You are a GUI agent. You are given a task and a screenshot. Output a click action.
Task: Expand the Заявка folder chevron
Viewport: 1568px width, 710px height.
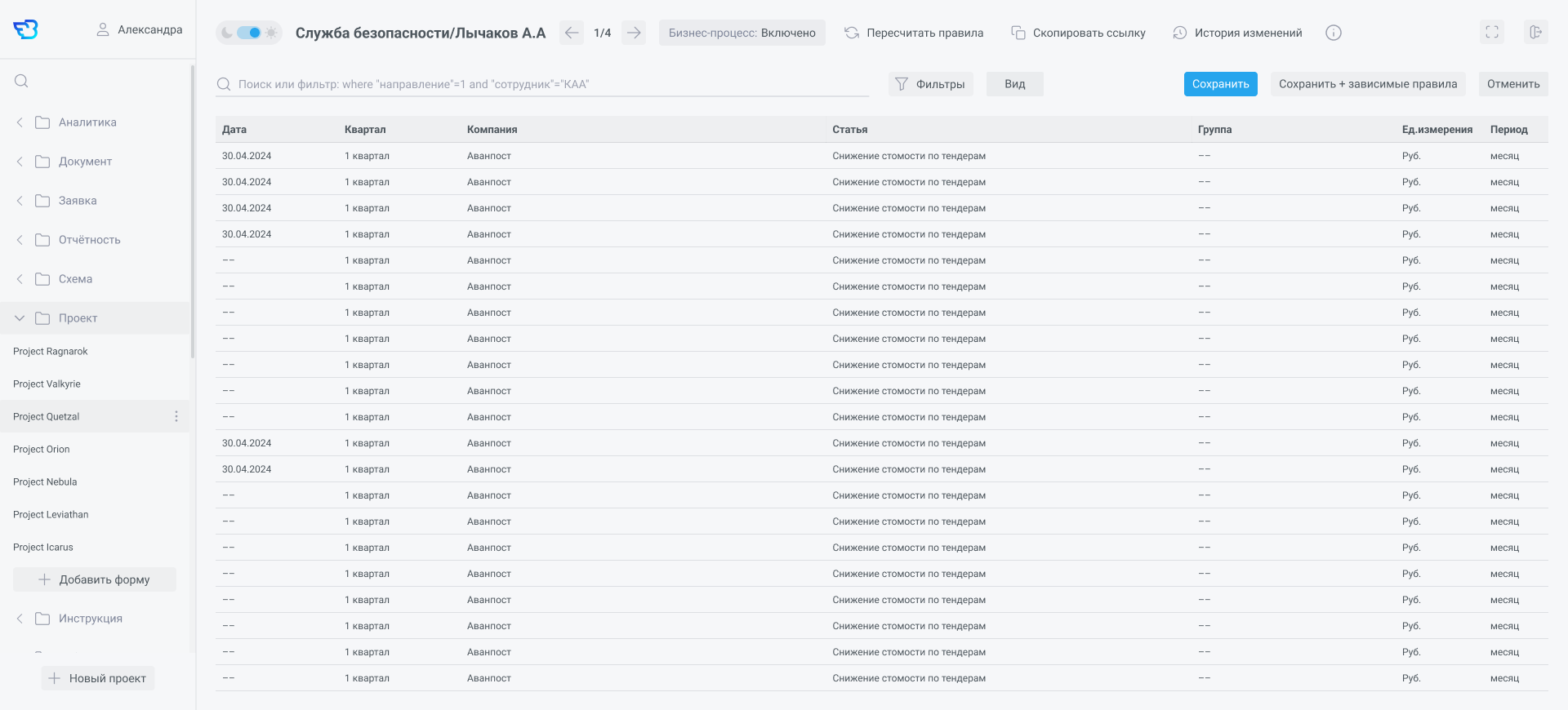(x=20, y=201)
